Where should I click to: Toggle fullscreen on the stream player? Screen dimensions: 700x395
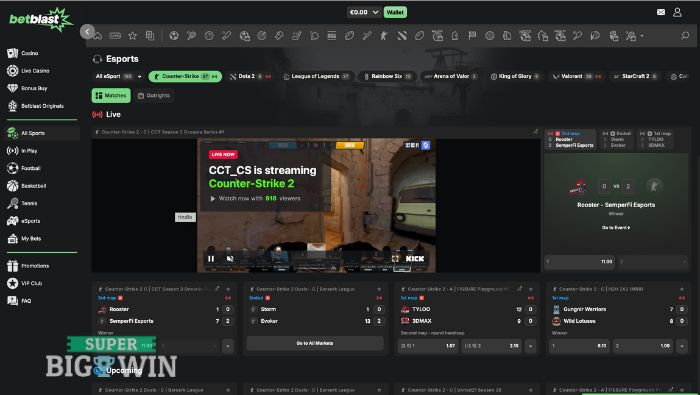click(x=395, y=258)
